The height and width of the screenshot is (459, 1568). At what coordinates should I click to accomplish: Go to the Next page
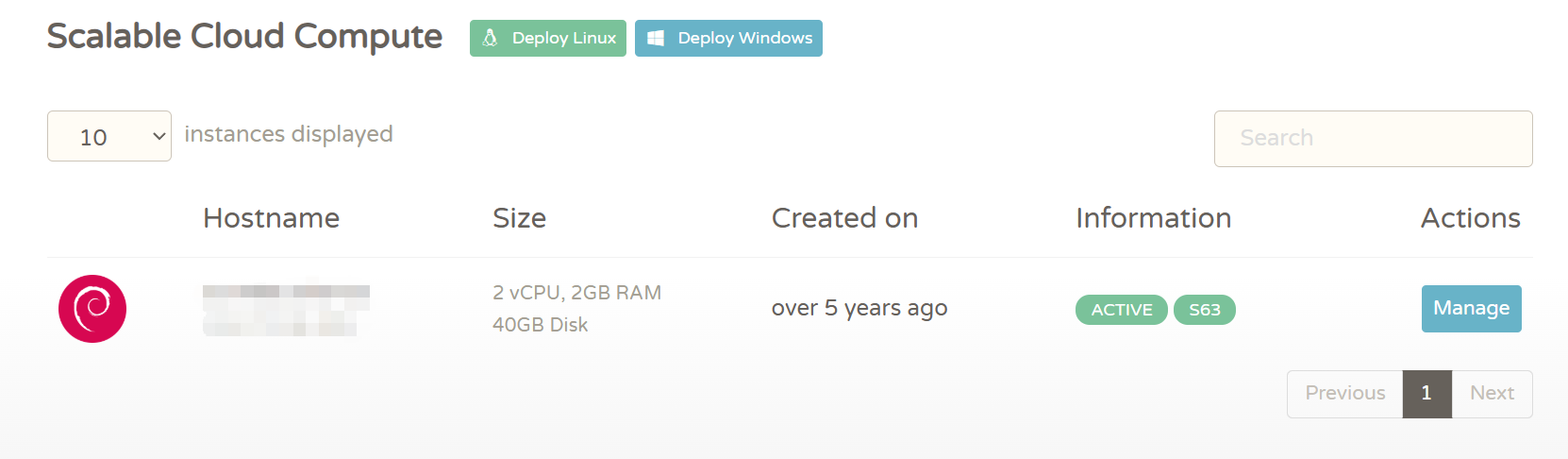tap(1492, 394)
